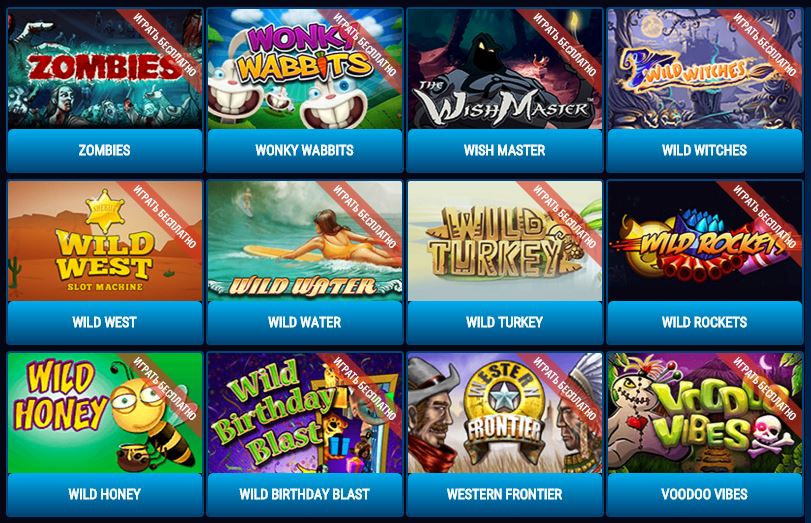
Task: Click the VOODOO VIBES title button
Action: [x=704, y=494]
